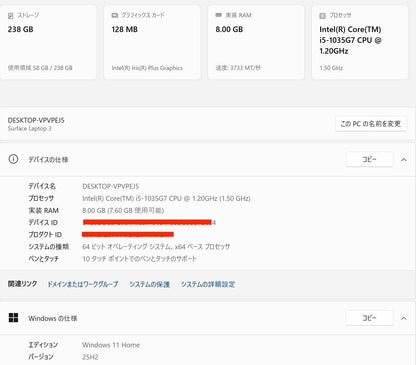The width and height of the screenshot is (416, 365).
Task: Open the 8.00 GB RAM card
Action: (256, 42)
